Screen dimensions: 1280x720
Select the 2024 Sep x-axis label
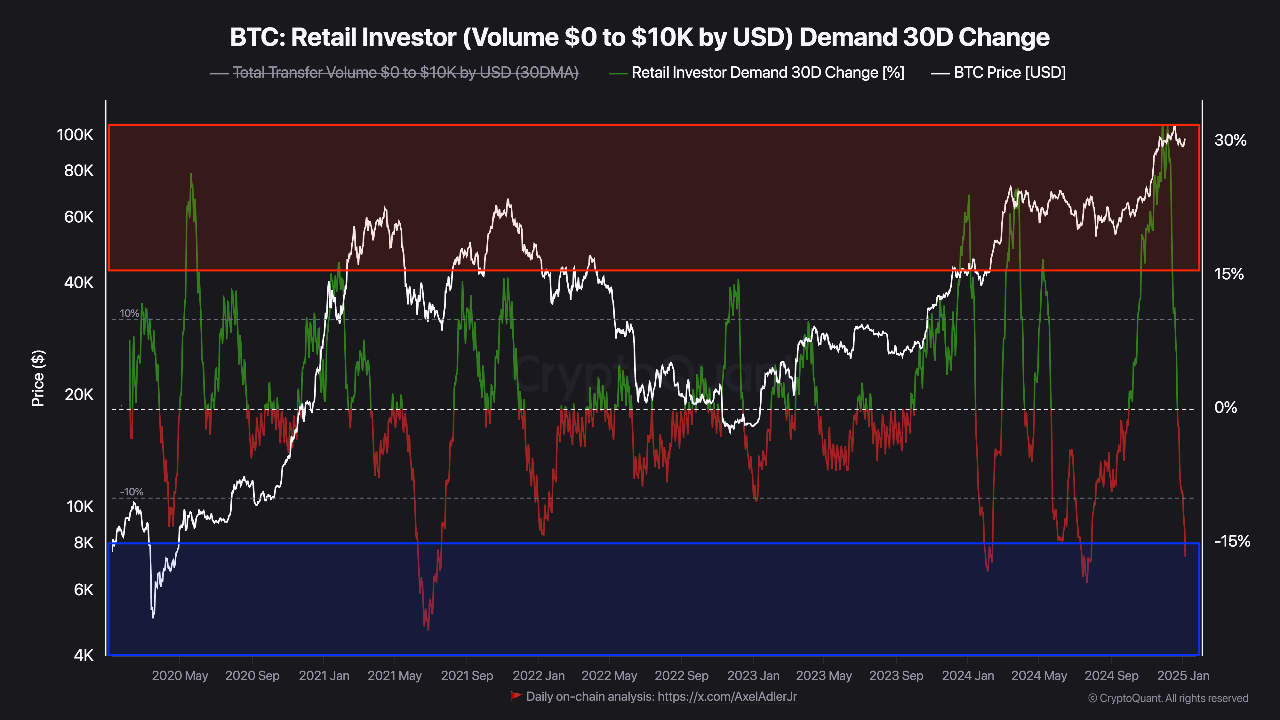[x=1112, y=676]
